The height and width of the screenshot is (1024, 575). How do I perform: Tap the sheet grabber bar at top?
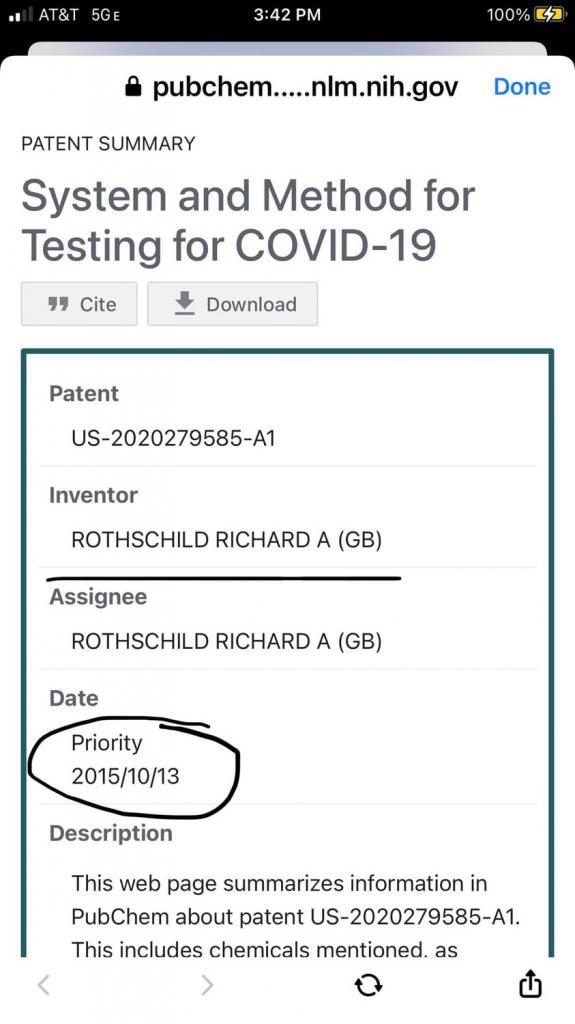click(x=288, y=49)
